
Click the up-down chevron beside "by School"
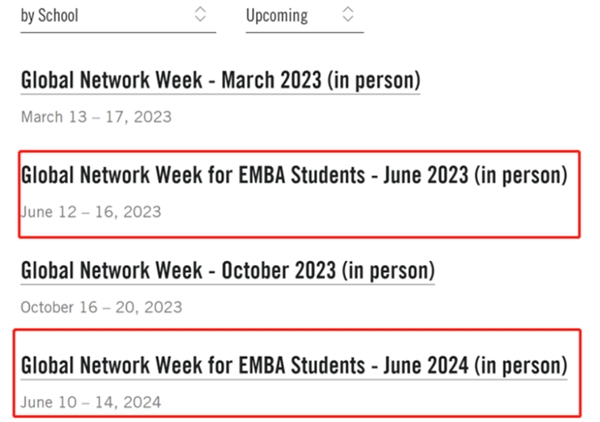(200, 15)
